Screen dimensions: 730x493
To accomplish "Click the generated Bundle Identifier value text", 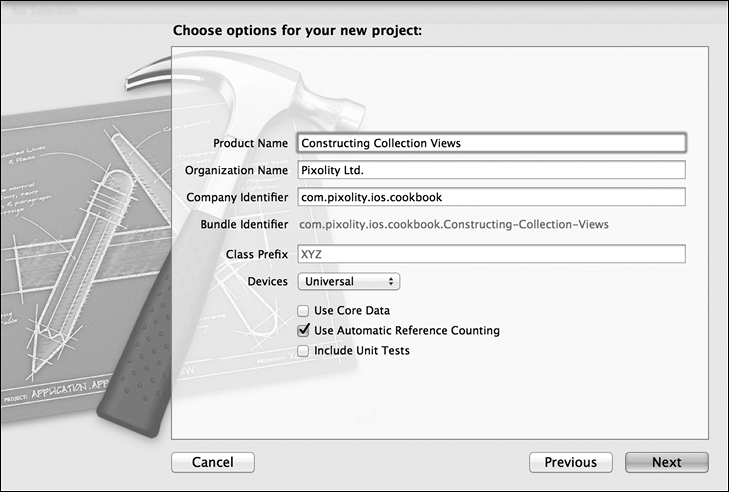I will tap(453, 225).
